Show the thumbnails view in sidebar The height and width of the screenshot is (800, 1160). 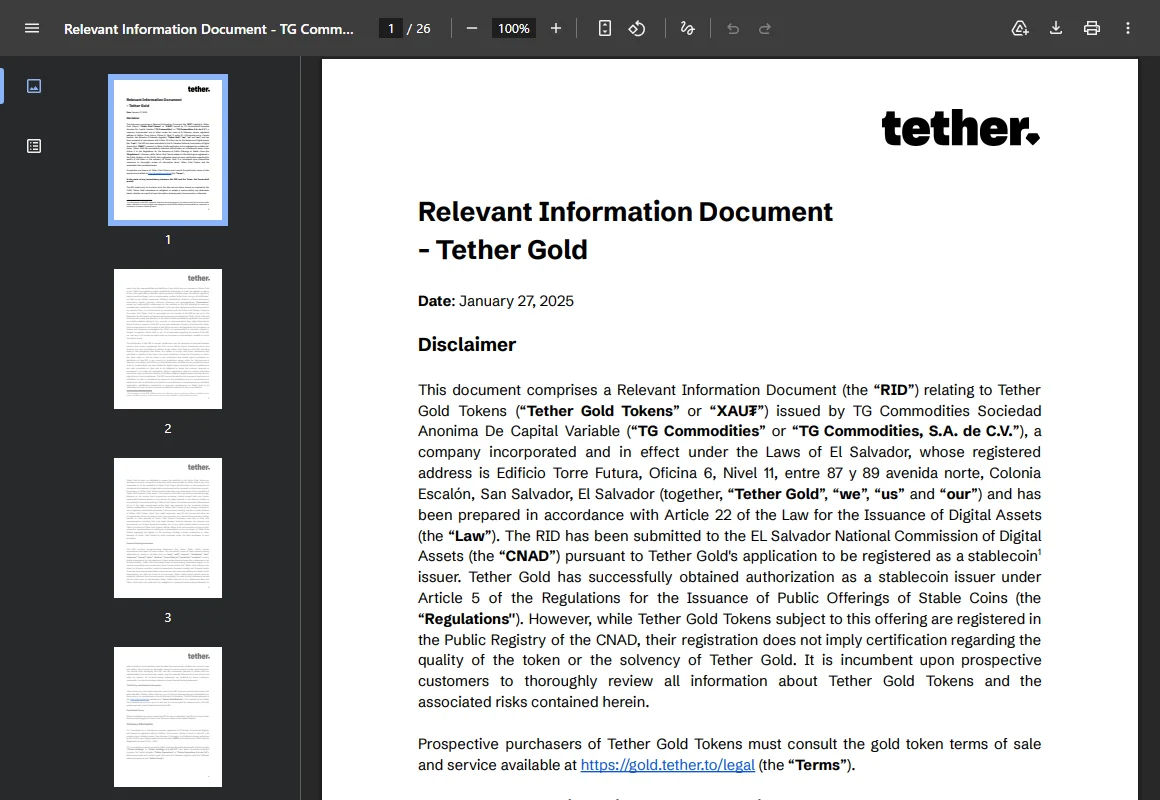(34, 86)
